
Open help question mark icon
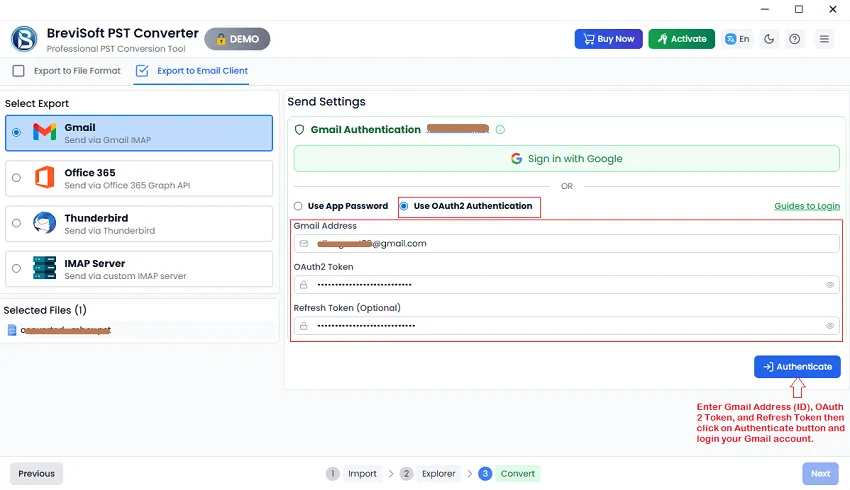794,39
